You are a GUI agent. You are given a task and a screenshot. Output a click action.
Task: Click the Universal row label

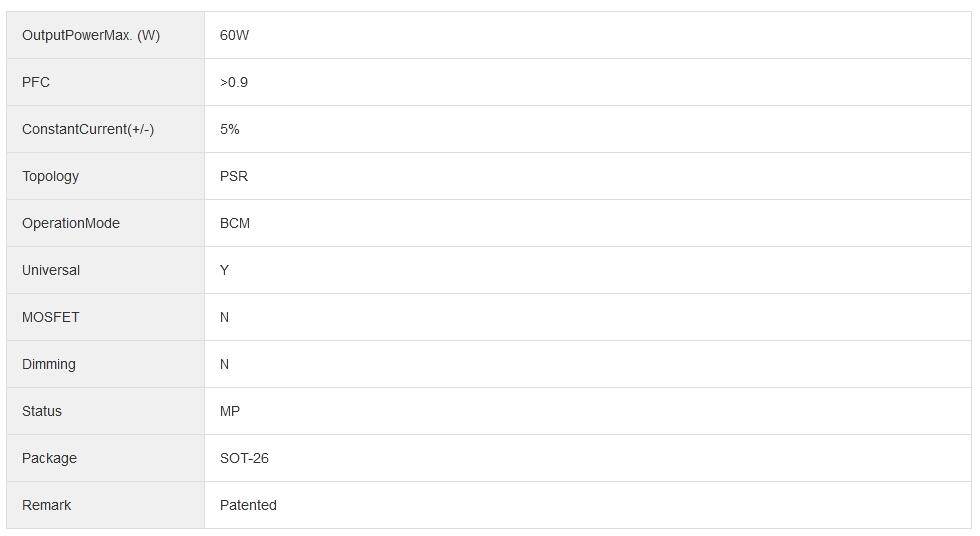pos(51,270)
